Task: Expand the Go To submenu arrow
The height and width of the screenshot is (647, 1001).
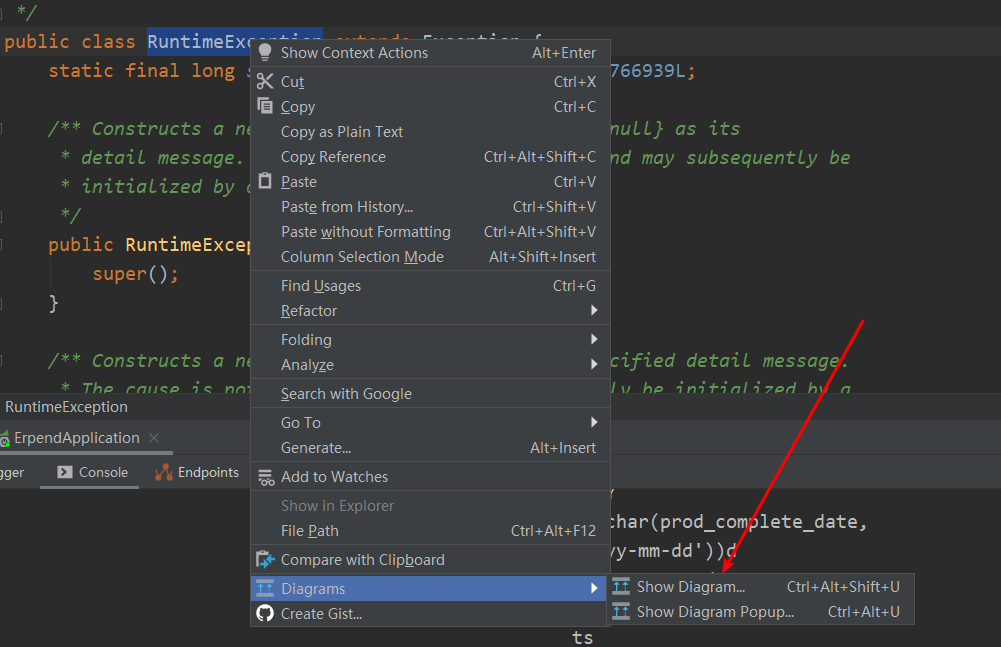Action: coord(594,422)
